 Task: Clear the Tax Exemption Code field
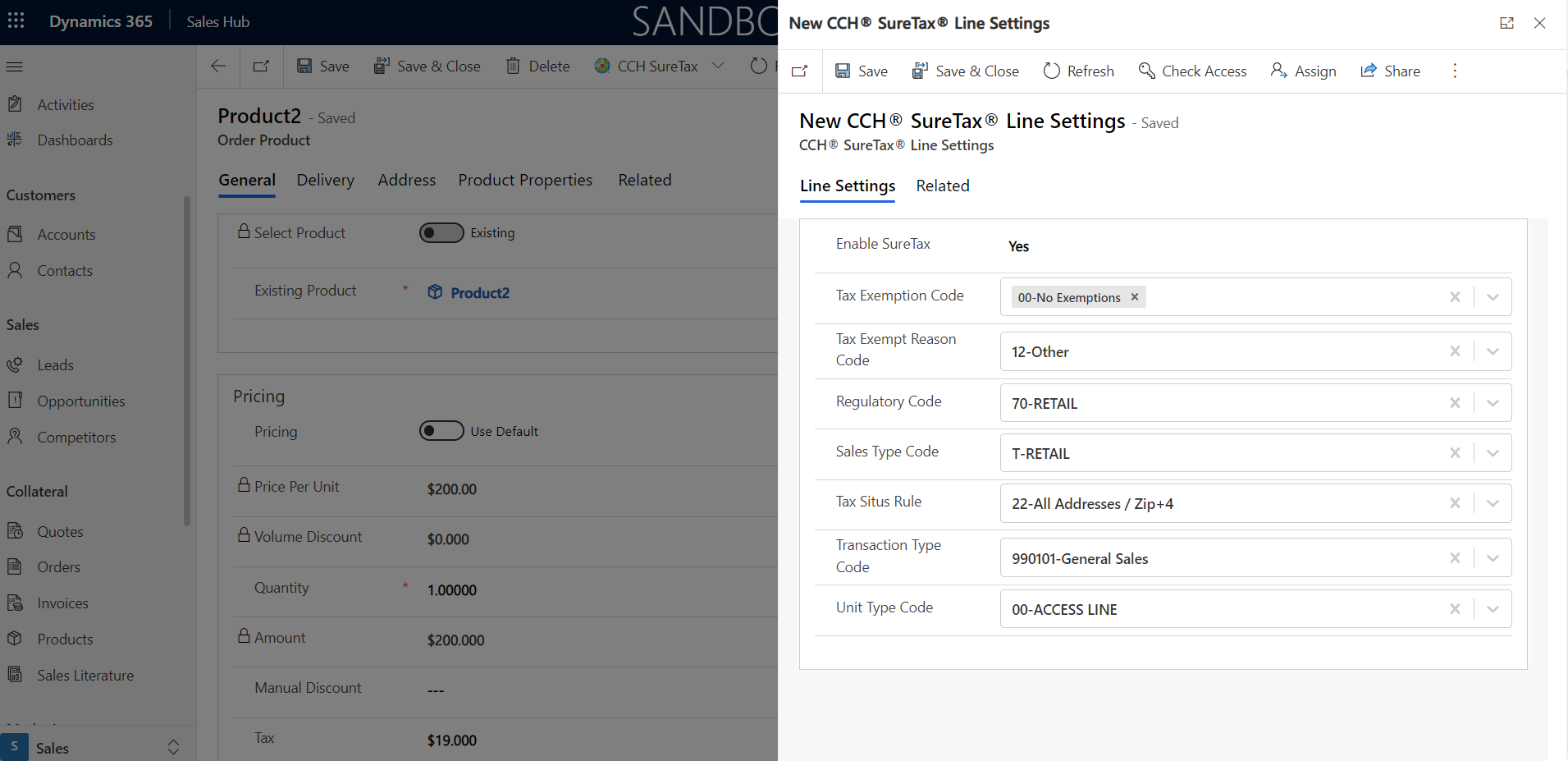click(x=1455, y=297)
